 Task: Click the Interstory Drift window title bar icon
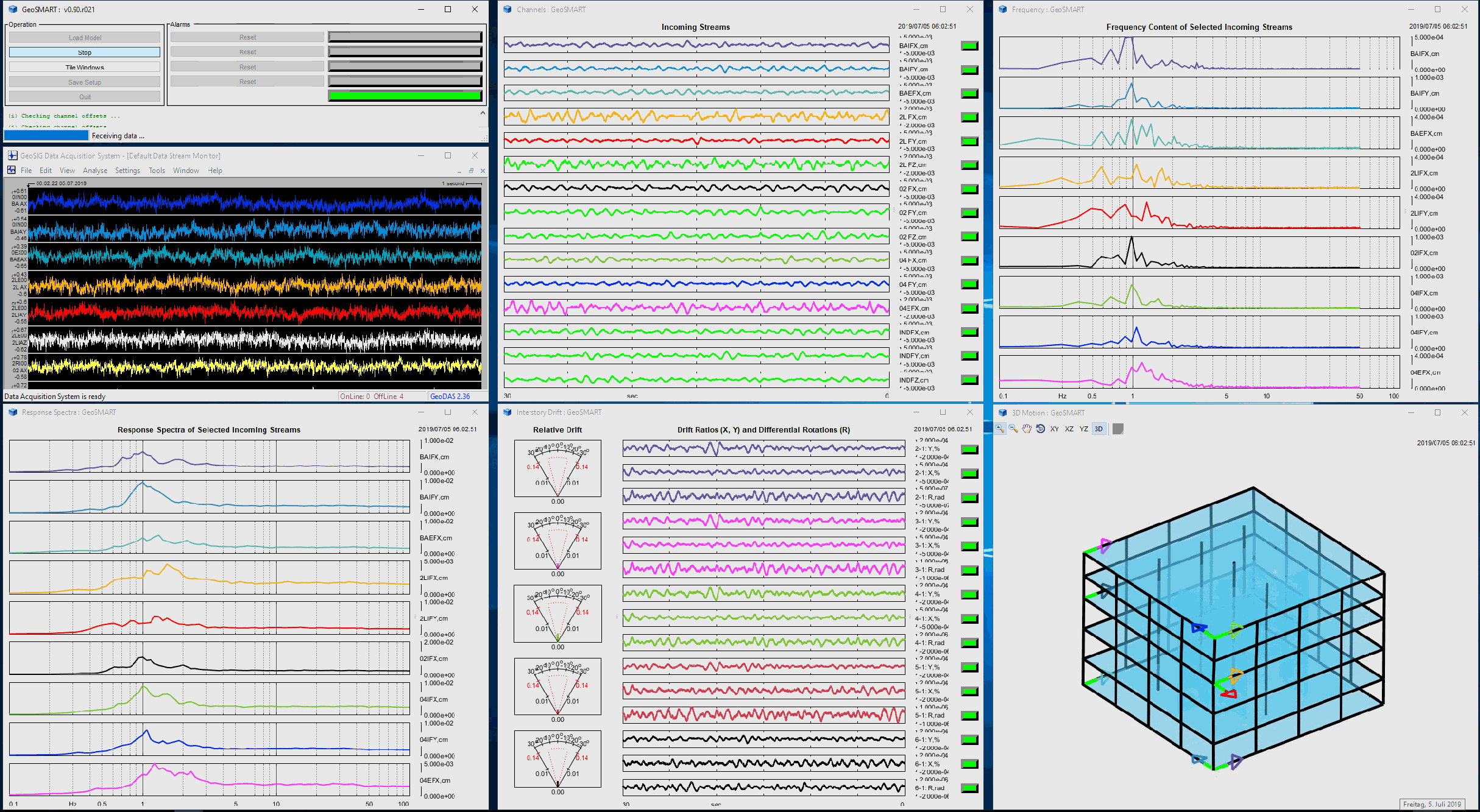tap(508, 412)
